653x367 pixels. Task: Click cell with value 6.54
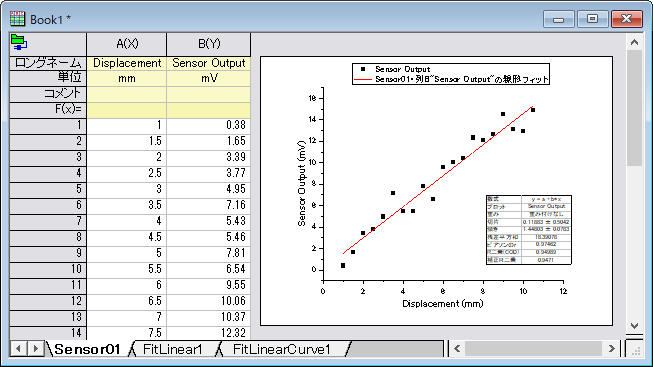pos(209,269)
